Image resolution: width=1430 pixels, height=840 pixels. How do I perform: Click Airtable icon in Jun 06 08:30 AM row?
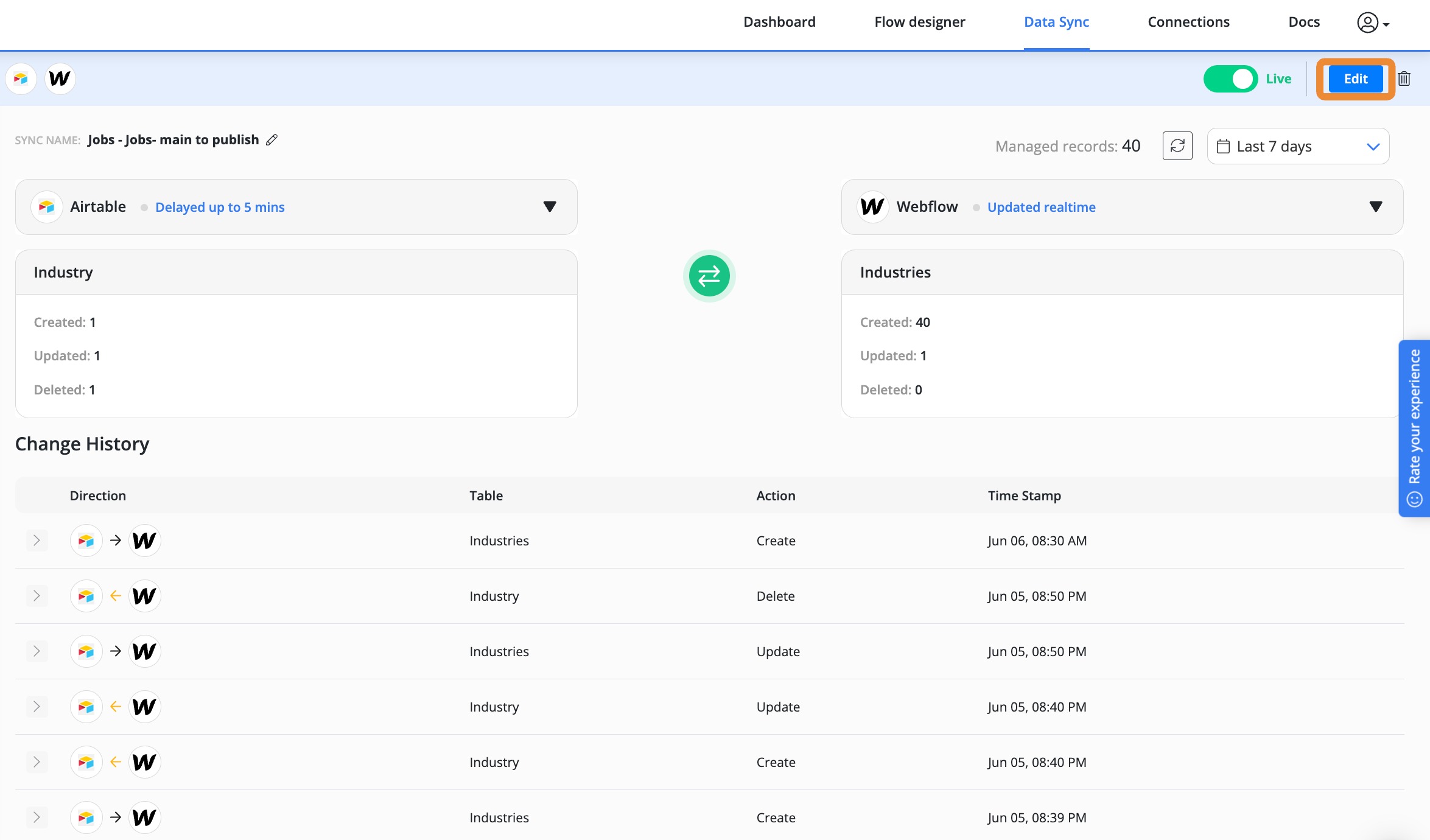(86, 541)
